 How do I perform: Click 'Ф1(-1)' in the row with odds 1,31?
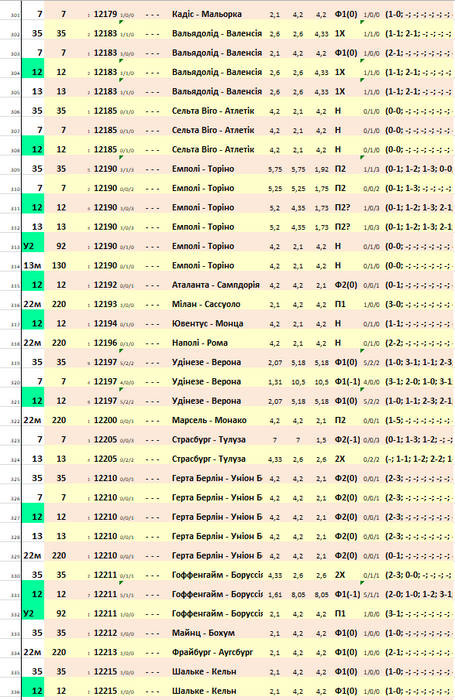[x=347, y=382]
